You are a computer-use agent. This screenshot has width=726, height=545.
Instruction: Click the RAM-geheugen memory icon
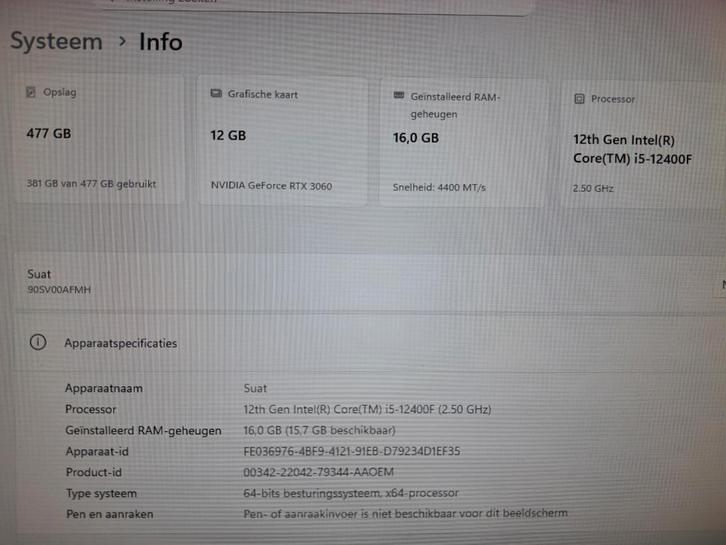click(x=399, y=95)
